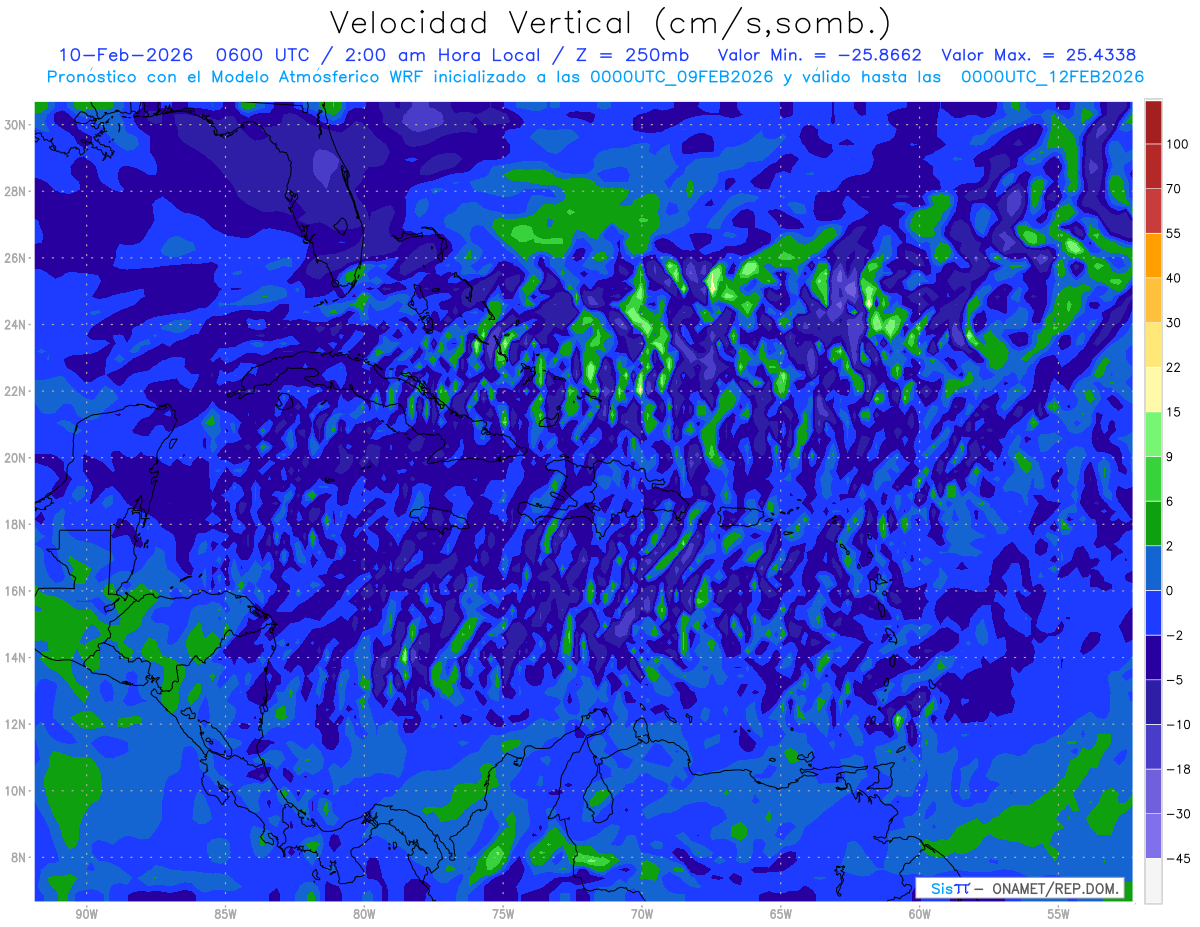This screenshot has width=1200, height=927.
Task: Click the "80W" longitude axis label
Action: pyautogui.click(x=364, y=914)
